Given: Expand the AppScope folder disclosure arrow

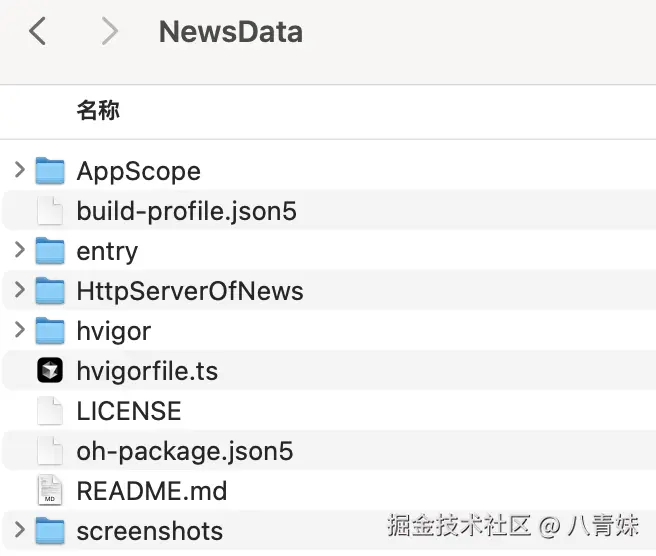Looking at the screenshot, I should (x=19, y=170).
